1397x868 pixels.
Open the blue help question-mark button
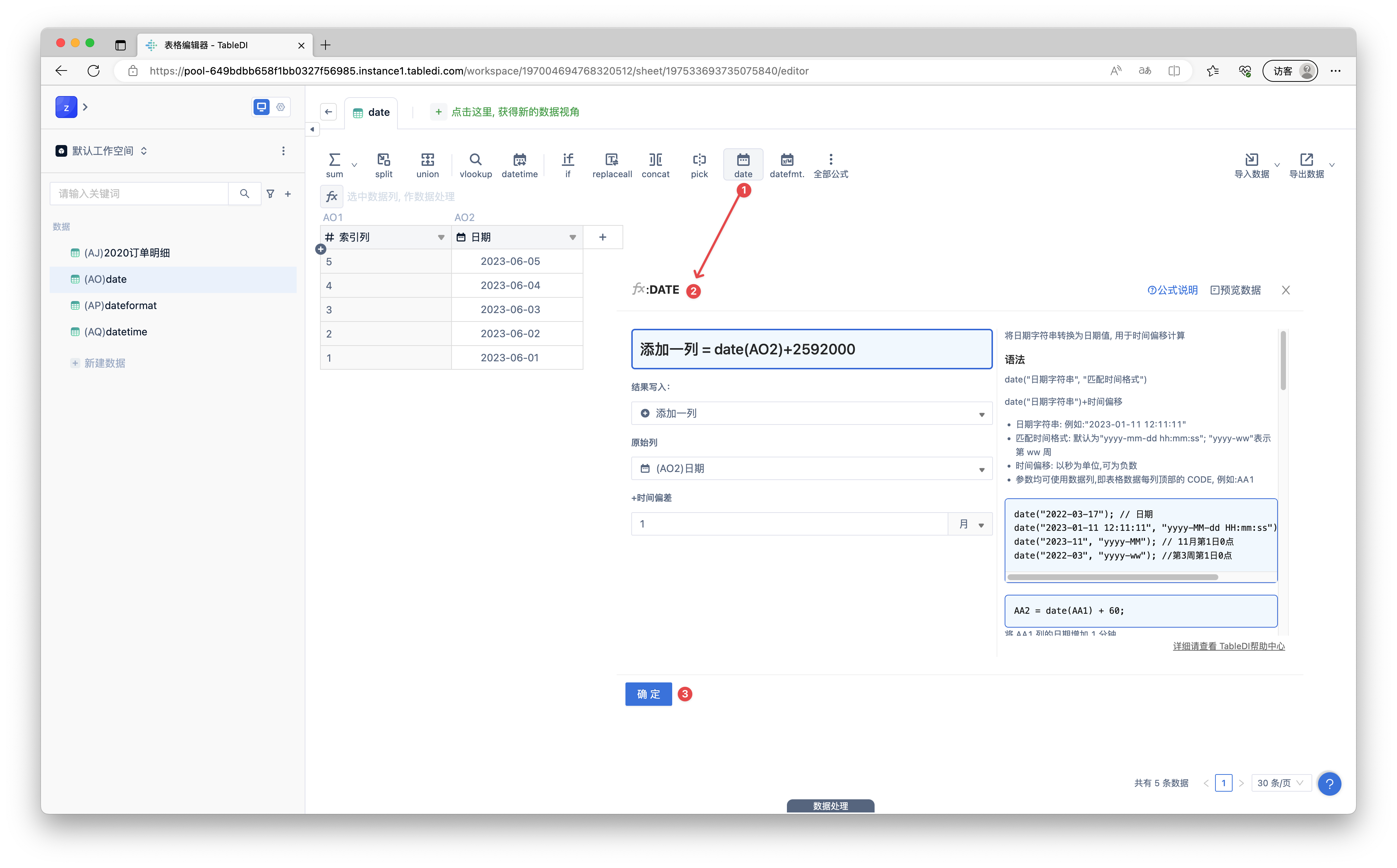1329,783
